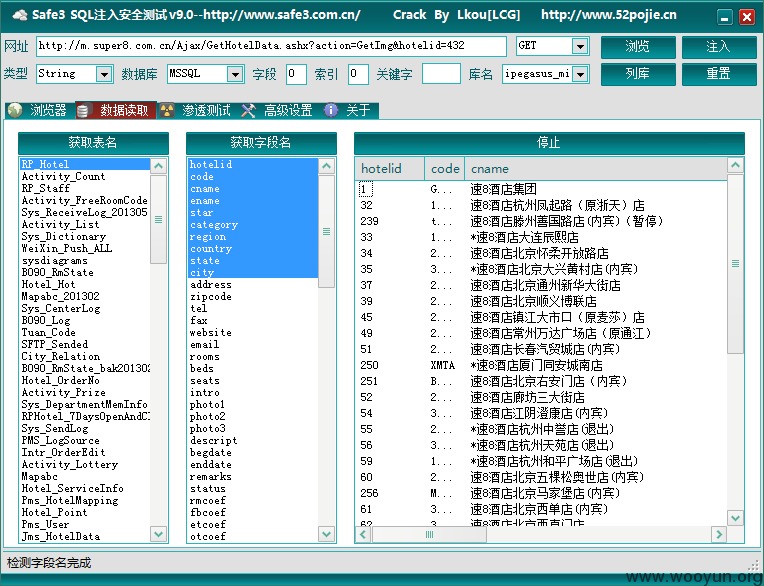764x586 pixels.
Task: Click the field list scroll-down arrow
Action: tap(326, 534)
